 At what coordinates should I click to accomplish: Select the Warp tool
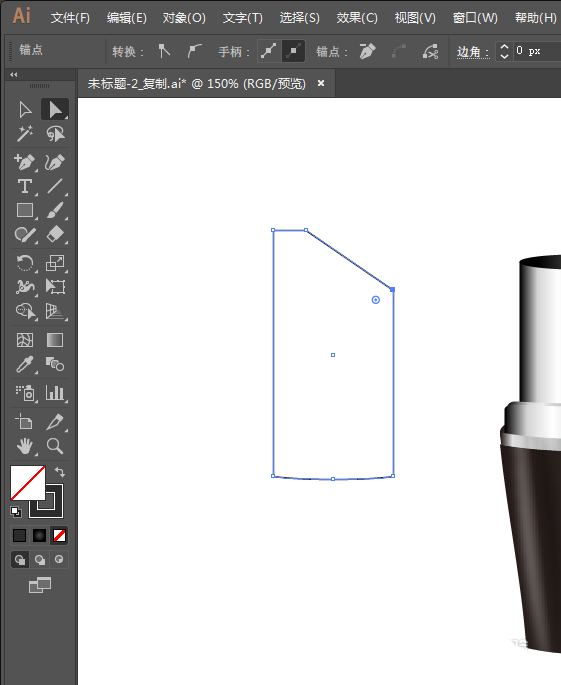[x=25, y=287]
